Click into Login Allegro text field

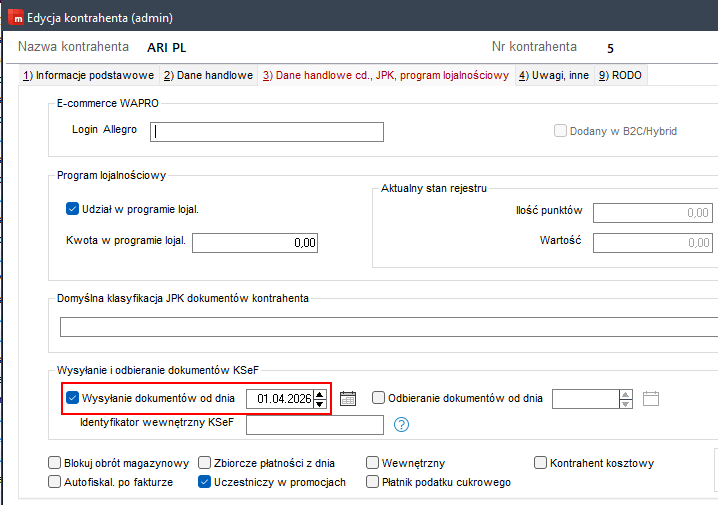(x=267, y=131)
